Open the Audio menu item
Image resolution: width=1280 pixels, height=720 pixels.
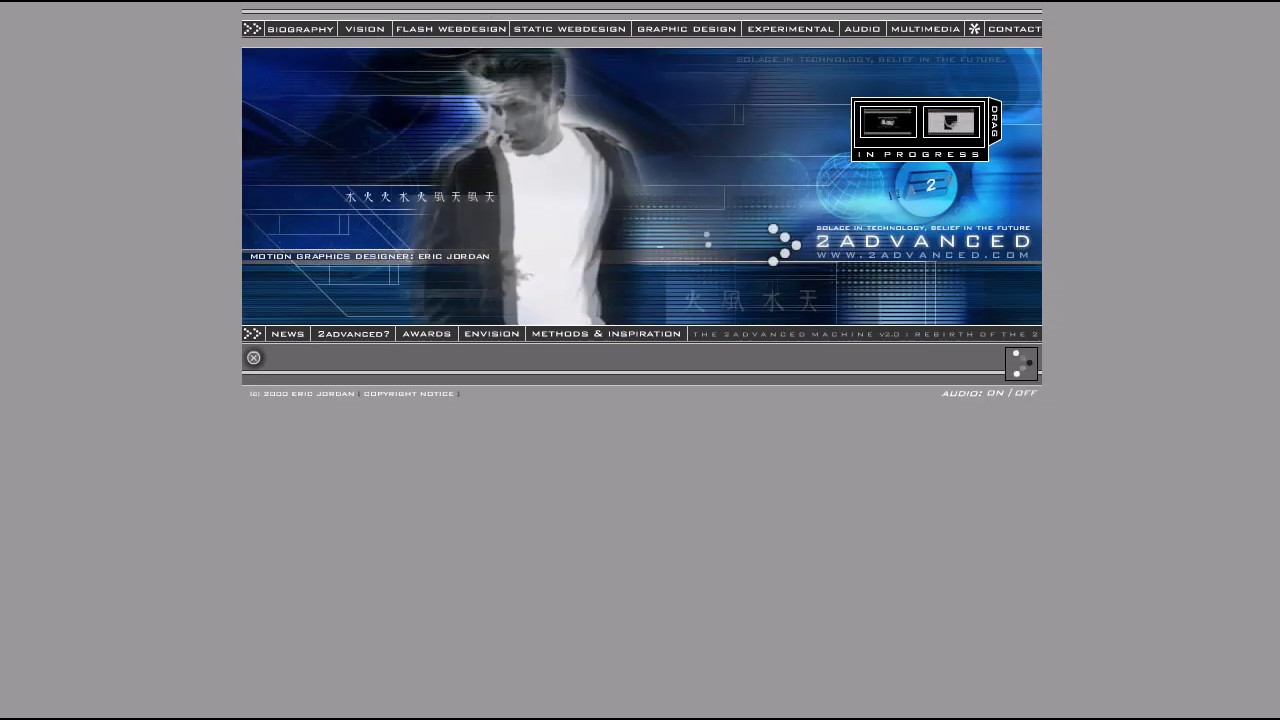pos(862,29)
